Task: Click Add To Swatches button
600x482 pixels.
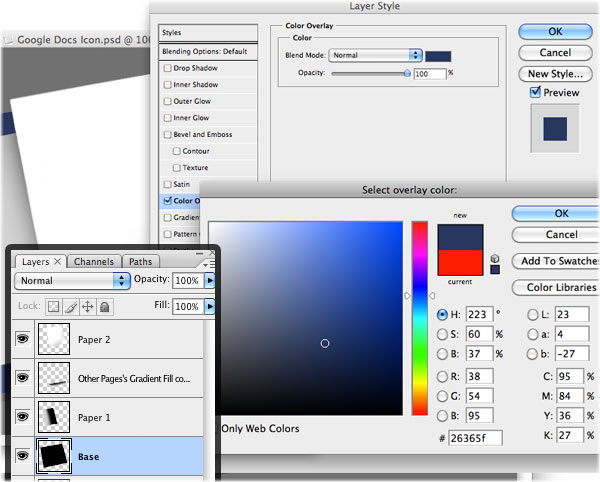Action: pos(557,261)
